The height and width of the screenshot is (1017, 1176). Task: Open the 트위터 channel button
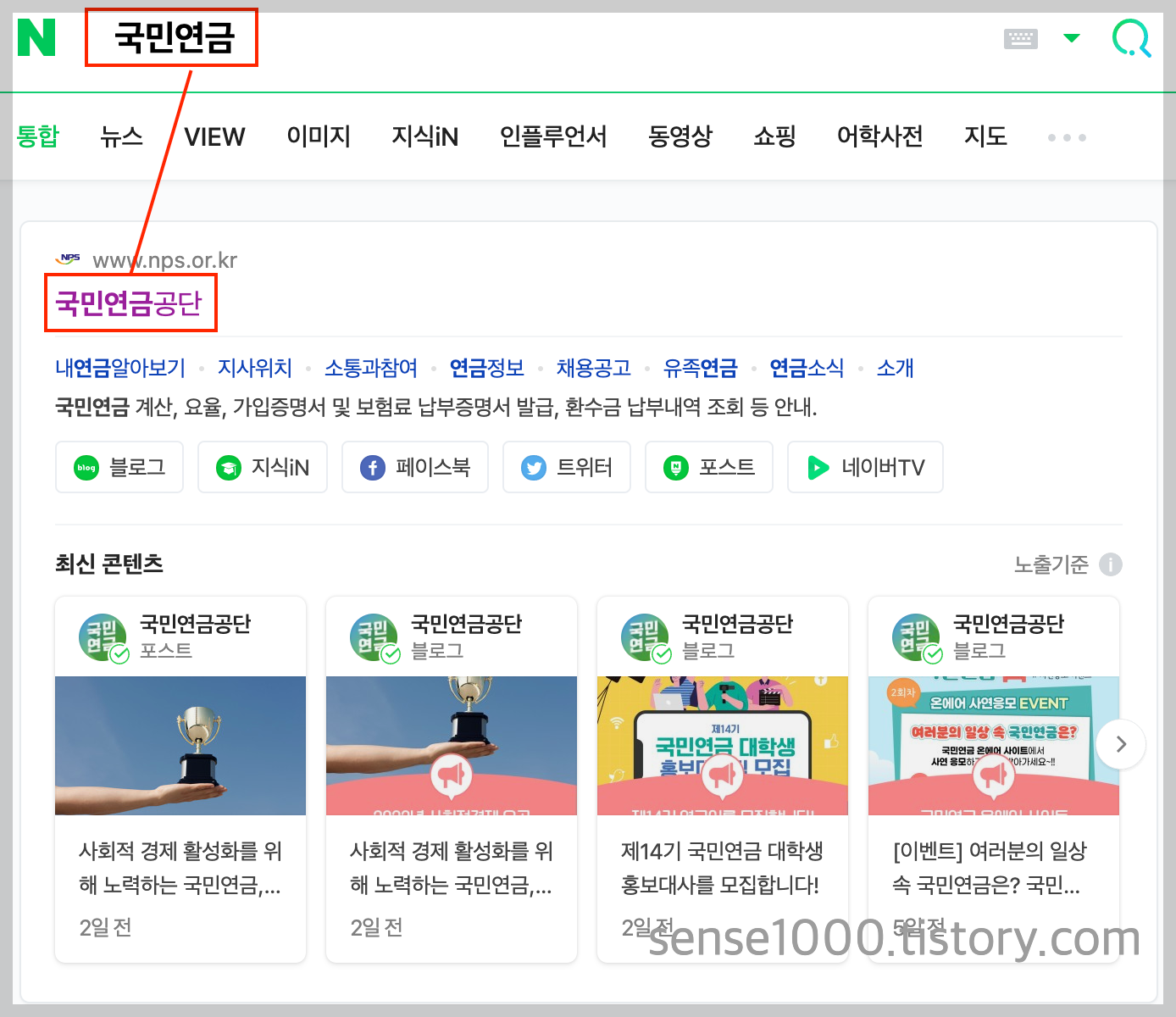click(x=567, y=467)
